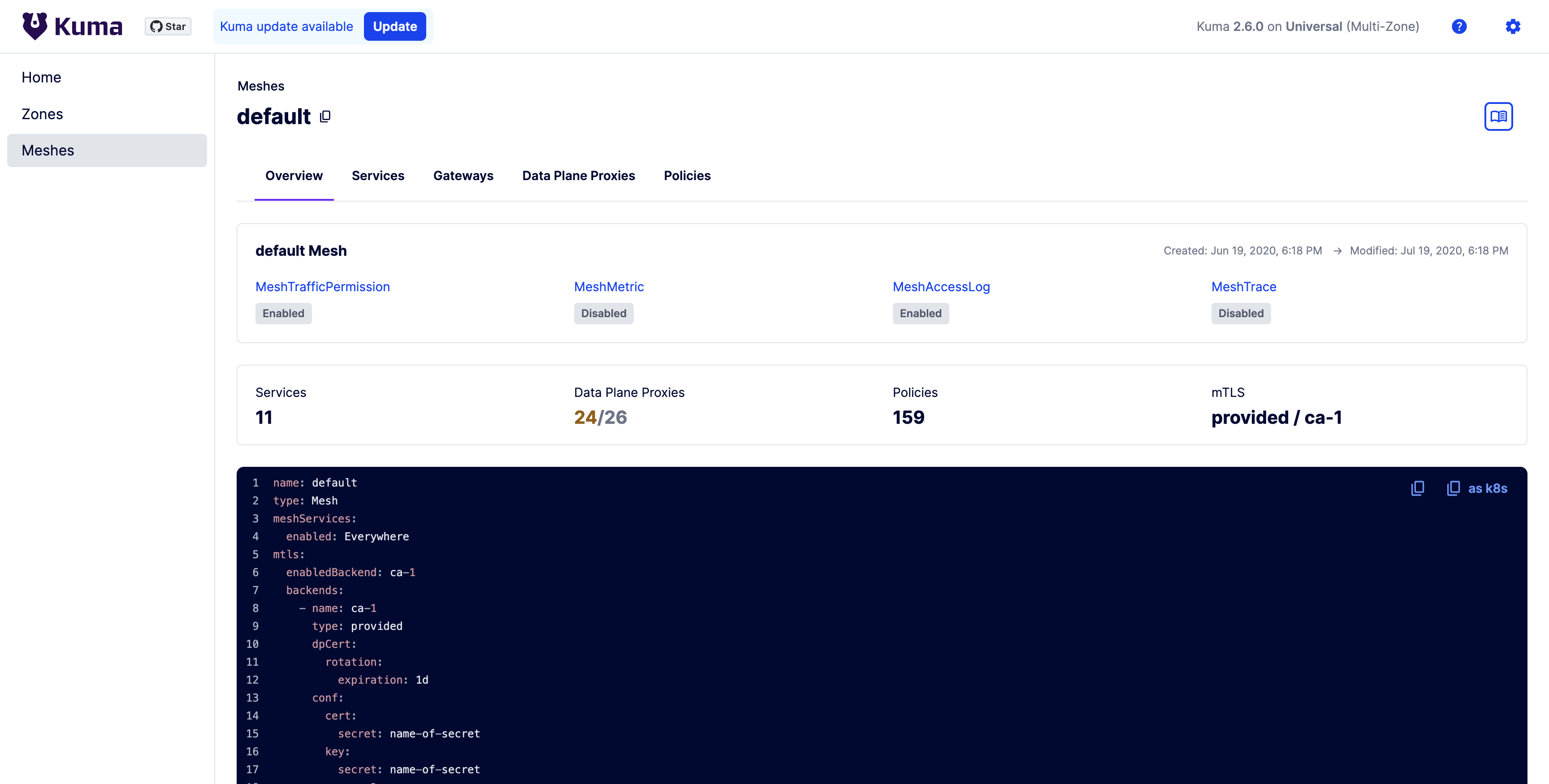
Task: Open the settings gear icon
Action: tap(1513, 26)
